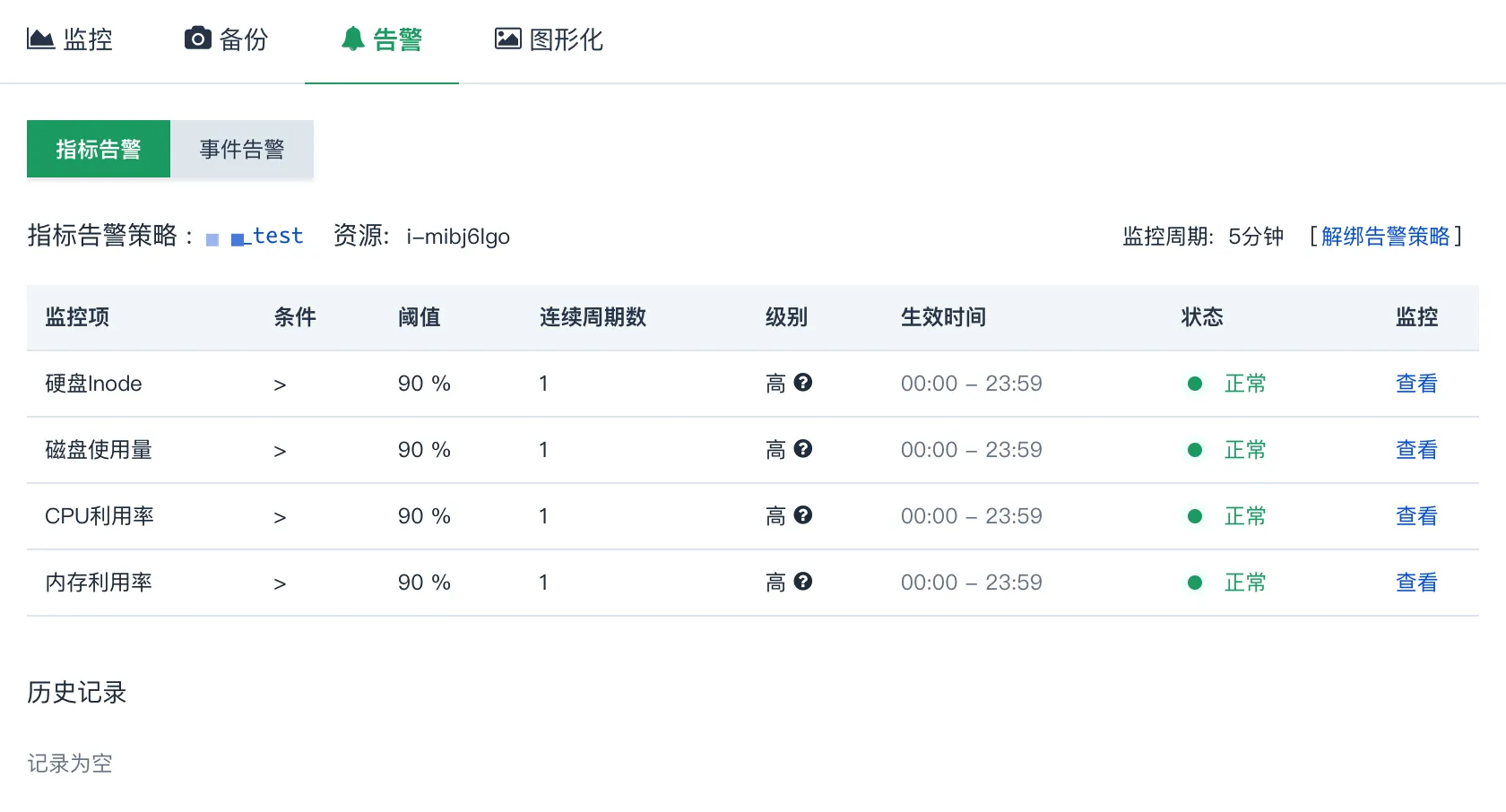Click the 条件 column header

click(x=295, y=317)
